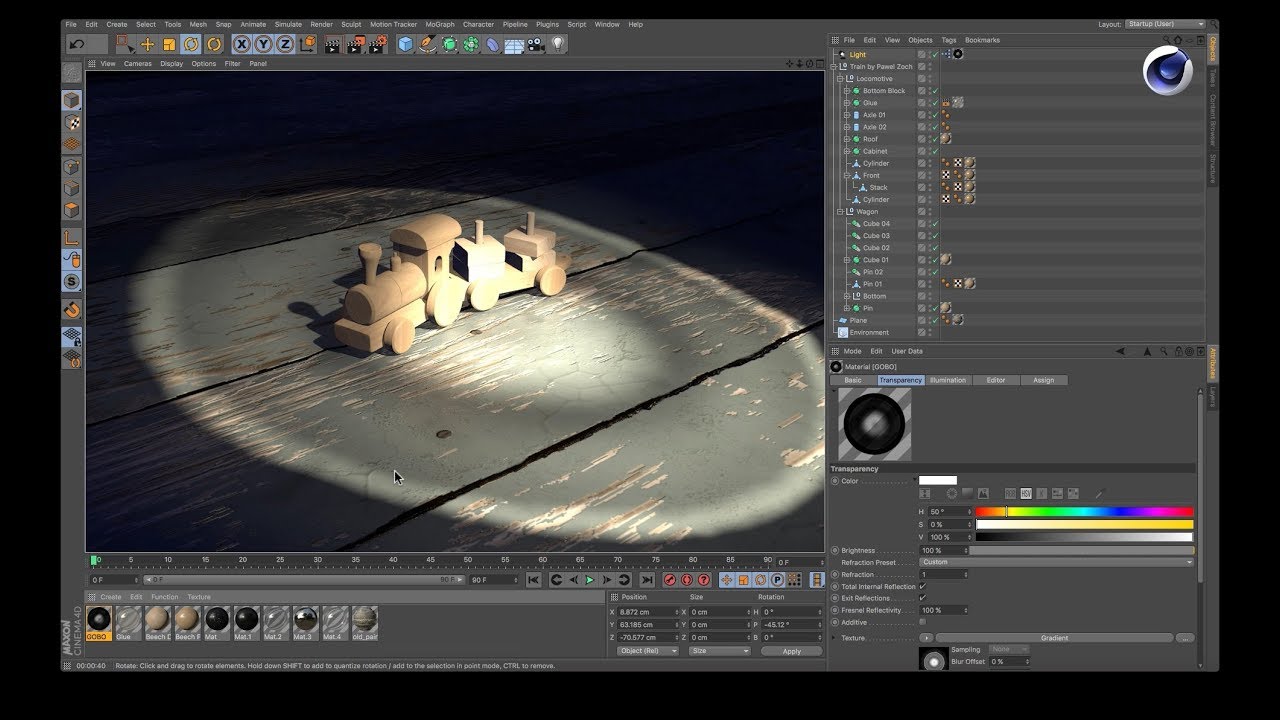Image resolution: width=1280 pixels, height=720 pixels.
Task: Go to end of animation
Action: click(x=647, y=580)
